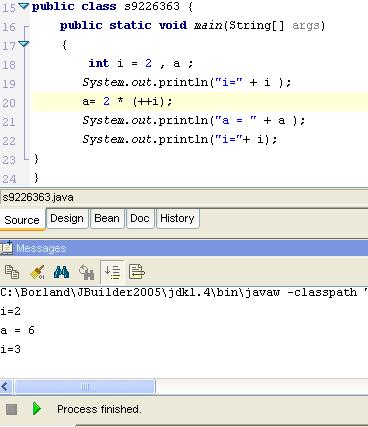Switch to the Design tab

click(67, 218)
